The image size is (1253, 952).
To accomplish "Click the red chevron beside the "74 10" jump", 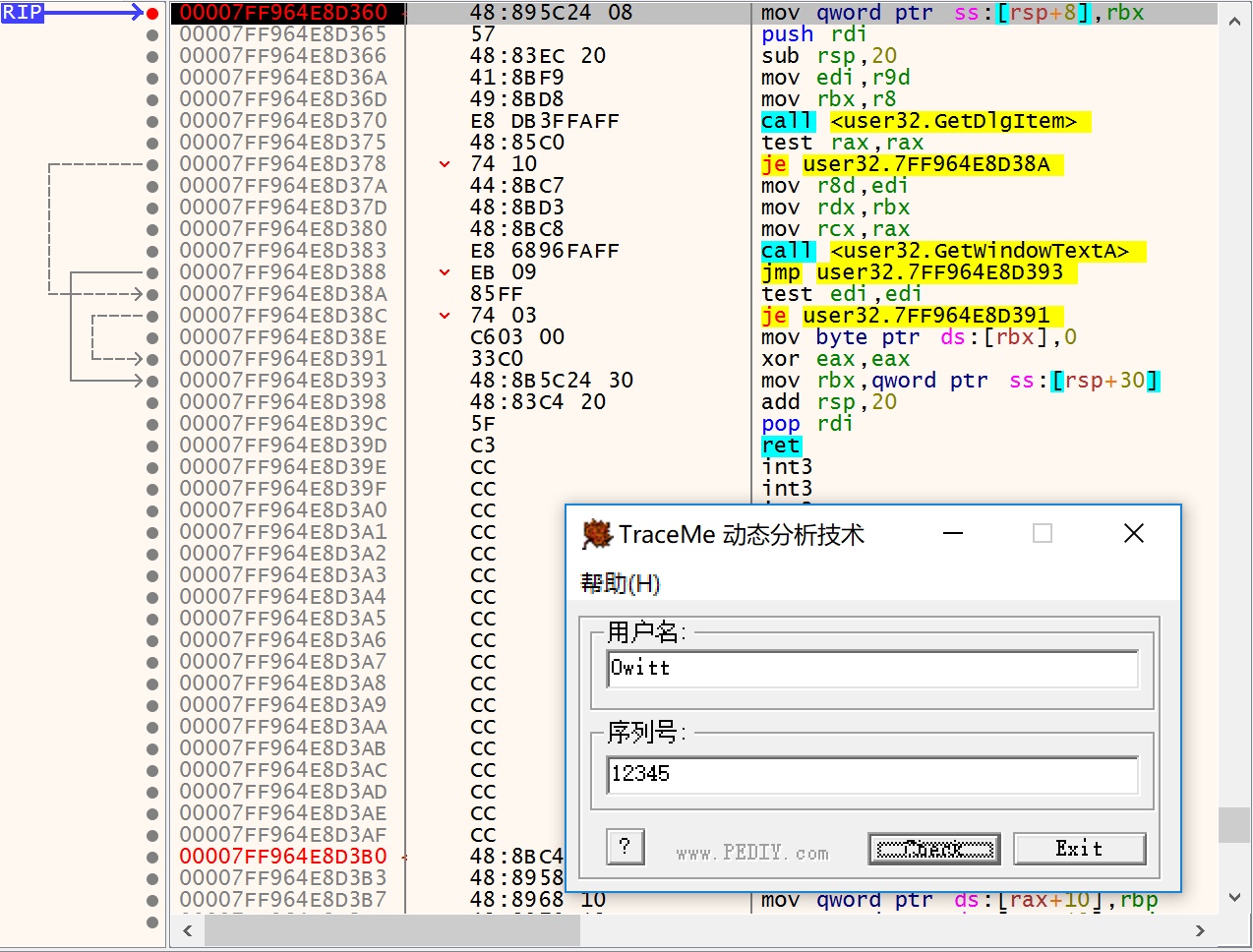I will pos(444,164).
